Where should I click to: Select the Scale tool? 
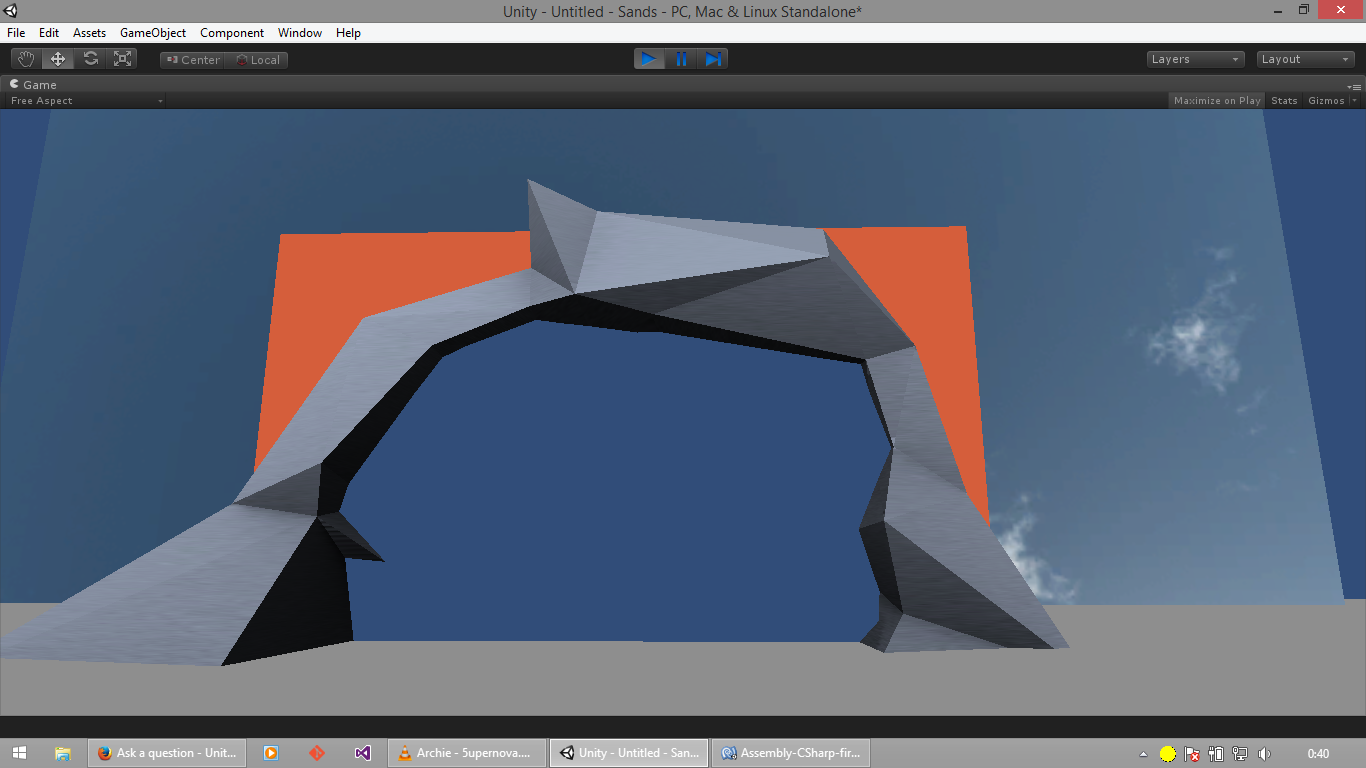[122, 59]
